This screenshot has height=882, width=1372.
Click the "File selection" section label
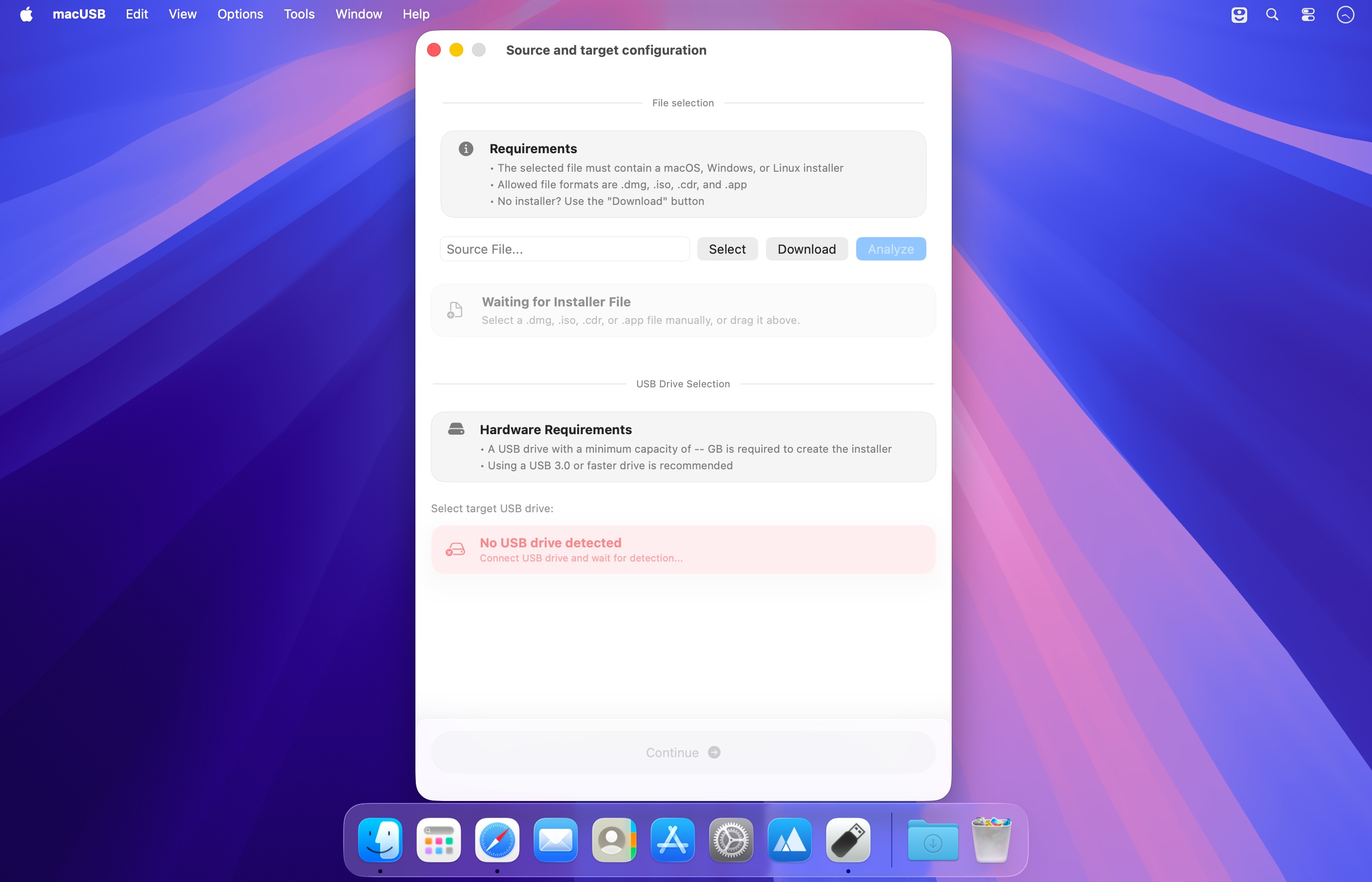click(x=683, y=103)
